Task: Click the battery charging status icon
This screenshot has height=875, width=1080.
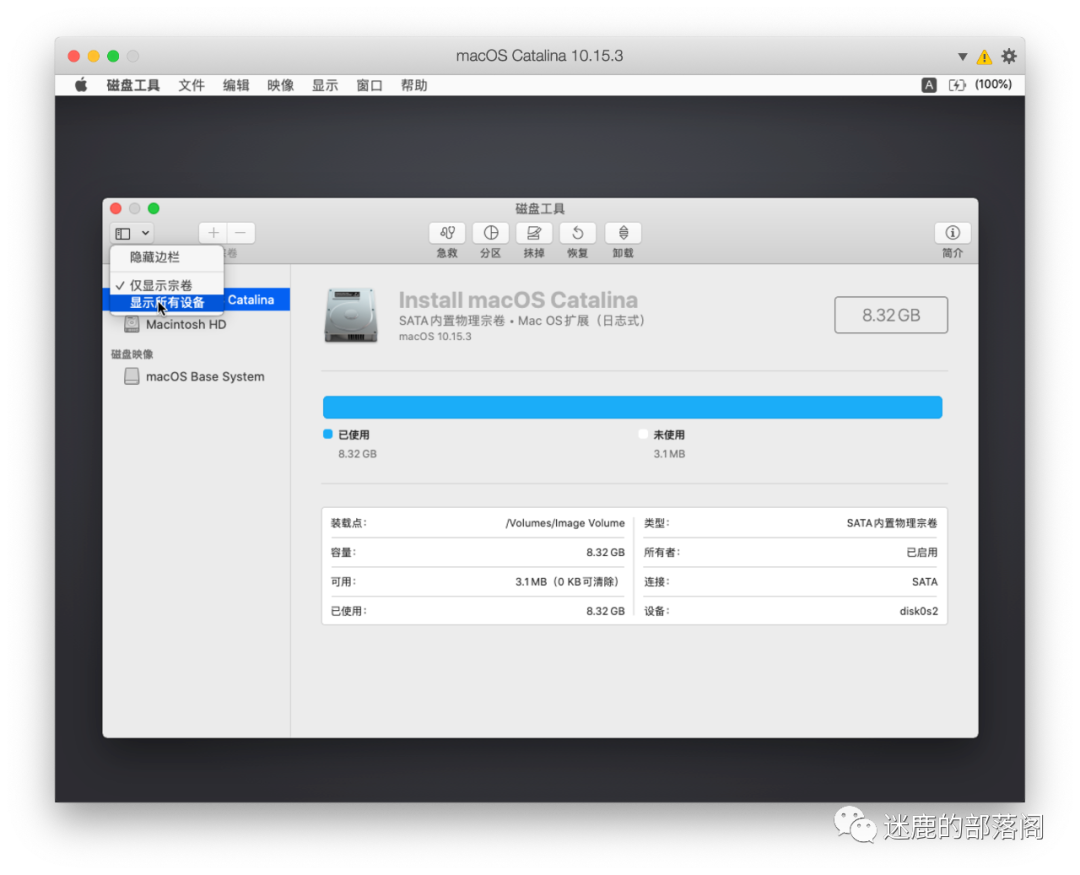Action: (957, 85)
